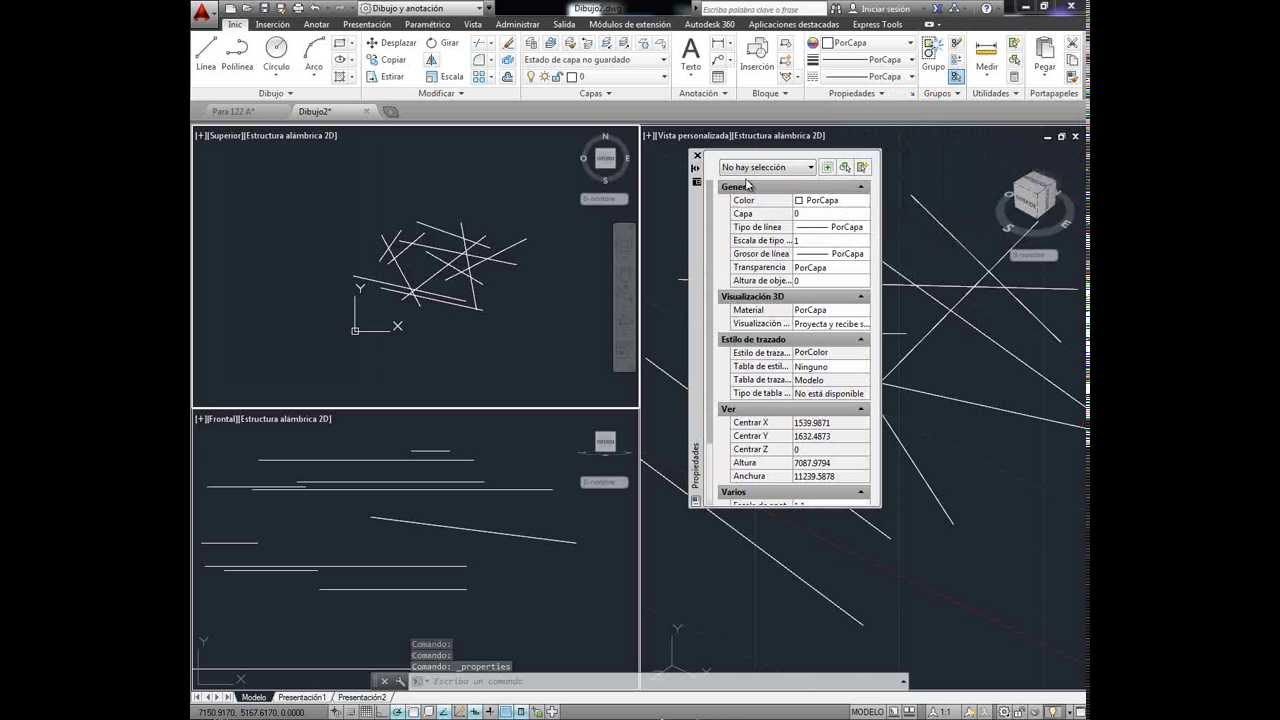Select the Línea drawing tool
This screenshot has width=1280, height=720.
(x=206, y=54)
